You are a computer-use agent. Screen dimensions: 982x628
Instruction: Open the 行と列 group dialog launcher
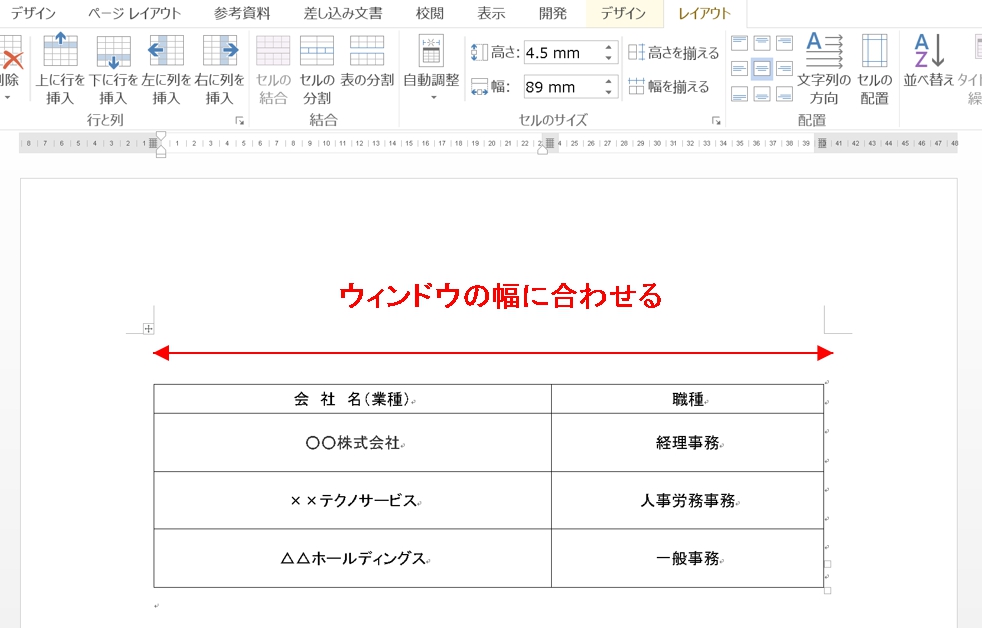tap(239, 121)
